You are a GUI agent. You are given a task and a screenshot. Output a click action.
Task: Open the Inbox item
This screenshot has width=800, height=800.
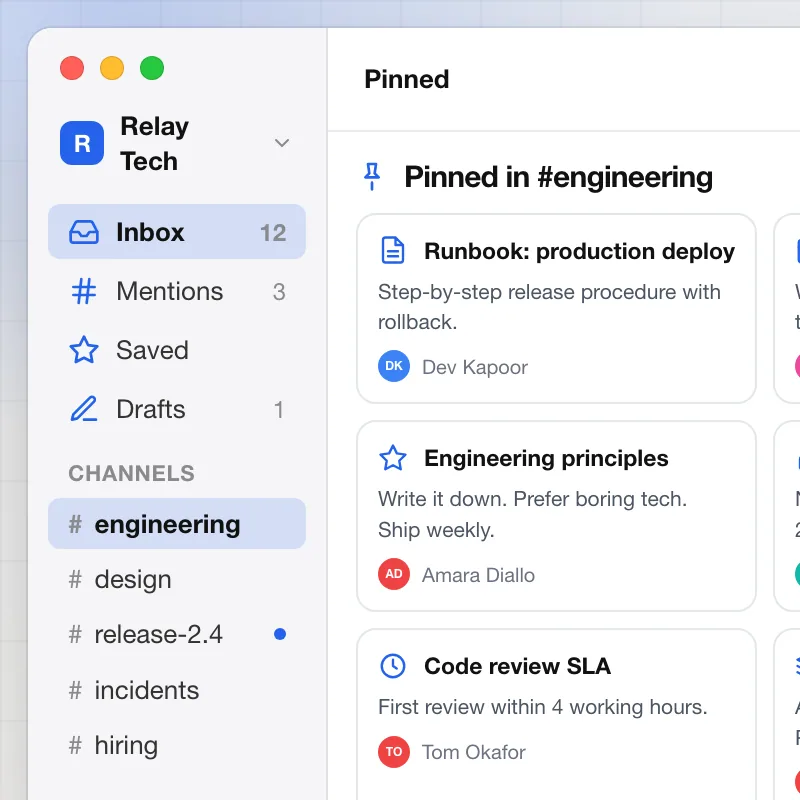click(x=177, y=232)
